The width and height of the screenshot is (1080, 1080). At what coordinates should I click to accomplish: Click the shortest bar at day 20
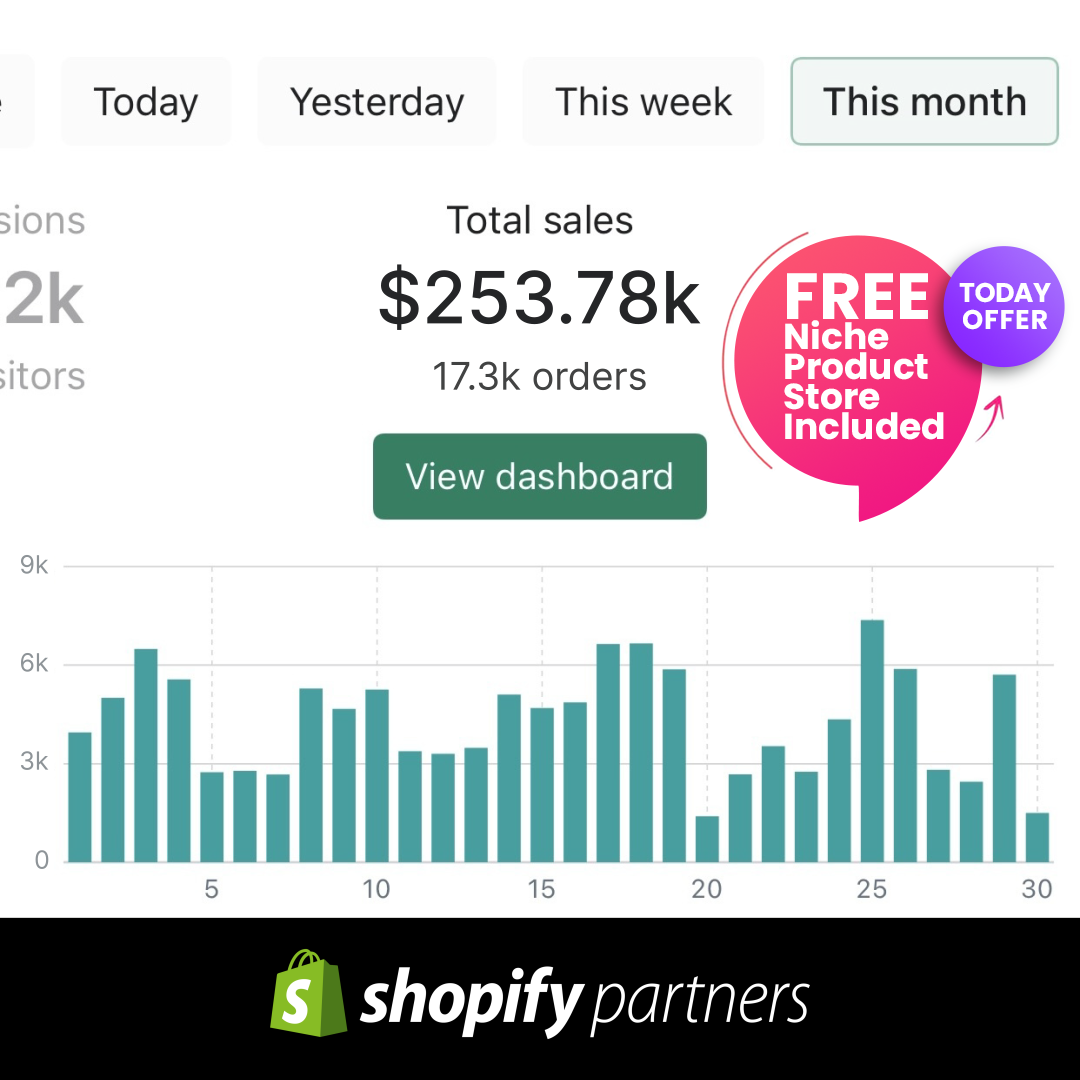click(708, 840)
